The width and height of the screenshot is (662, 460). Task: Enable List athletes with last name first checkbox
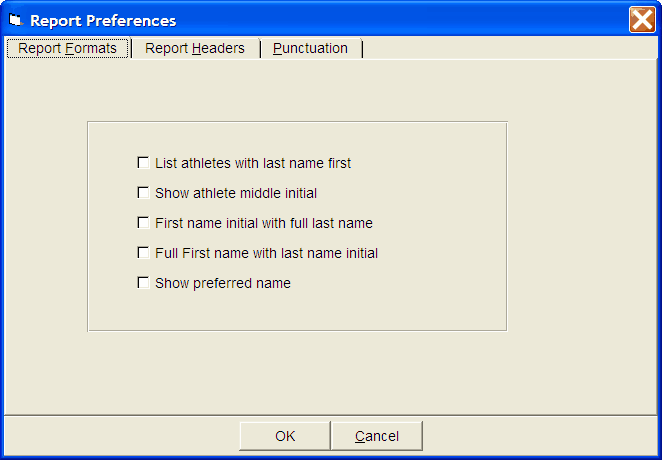coord(143,163)
